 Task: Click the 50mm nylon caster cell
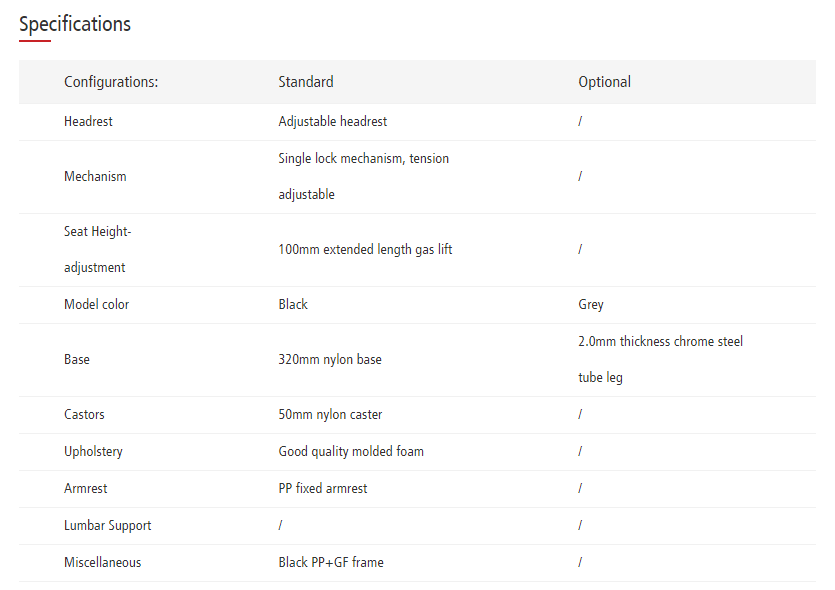330,414
